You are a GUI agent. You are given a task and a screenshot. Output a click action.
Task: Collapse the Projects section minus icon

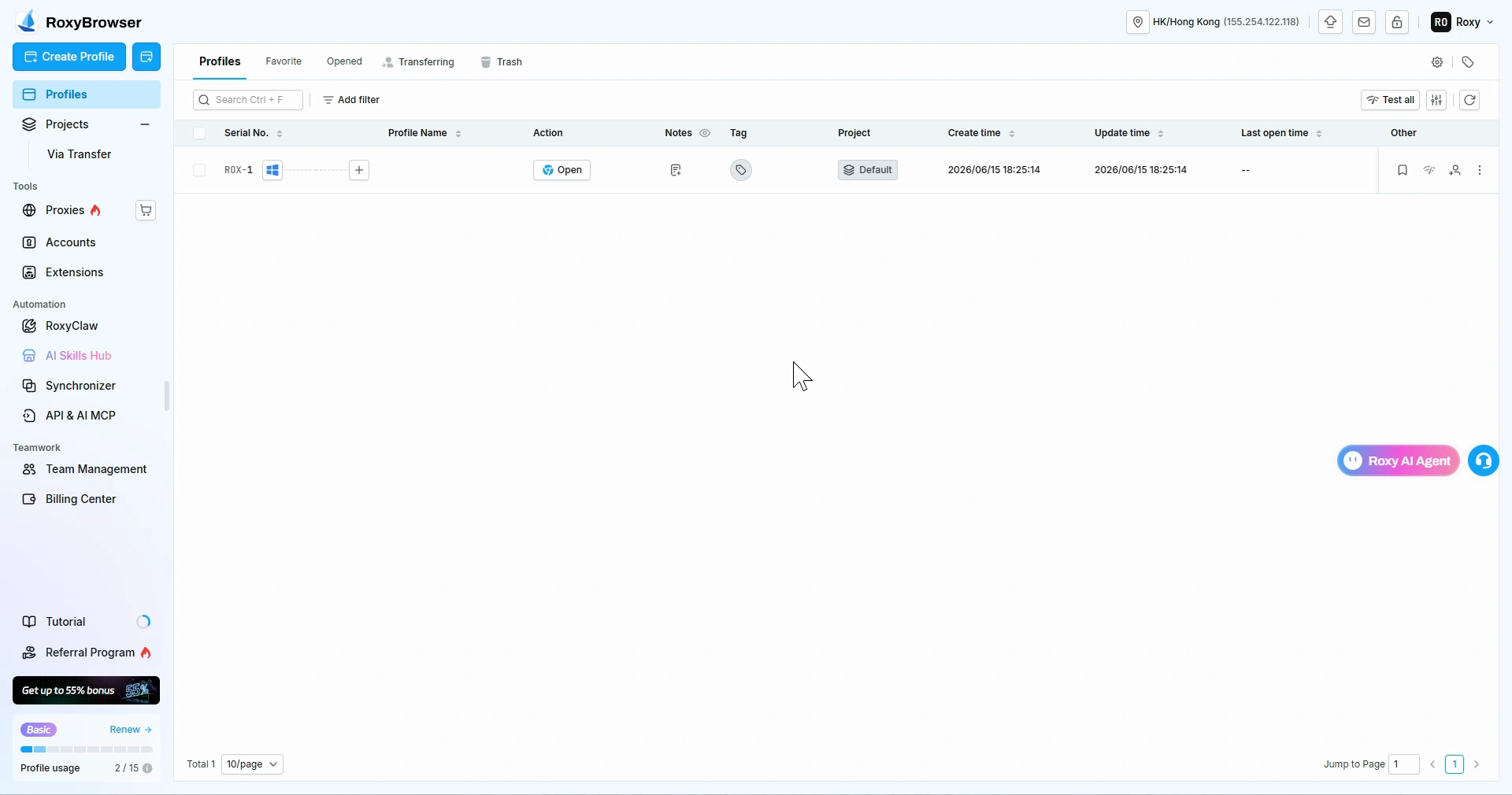click(x=145, y=124)
